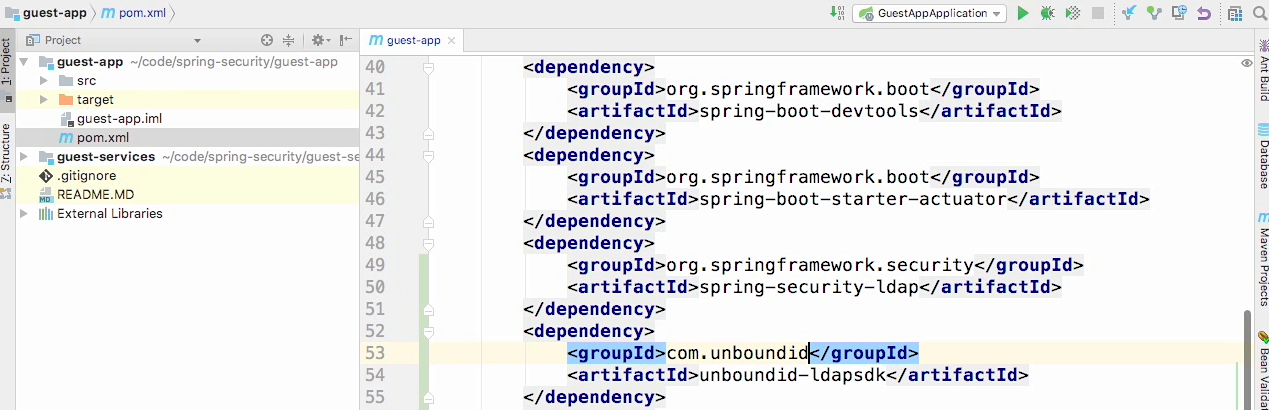Click the Maven icon on the pom.xml tree row
The width and height of the screenshot is (1269, 410).
click(x=67, y=138)
